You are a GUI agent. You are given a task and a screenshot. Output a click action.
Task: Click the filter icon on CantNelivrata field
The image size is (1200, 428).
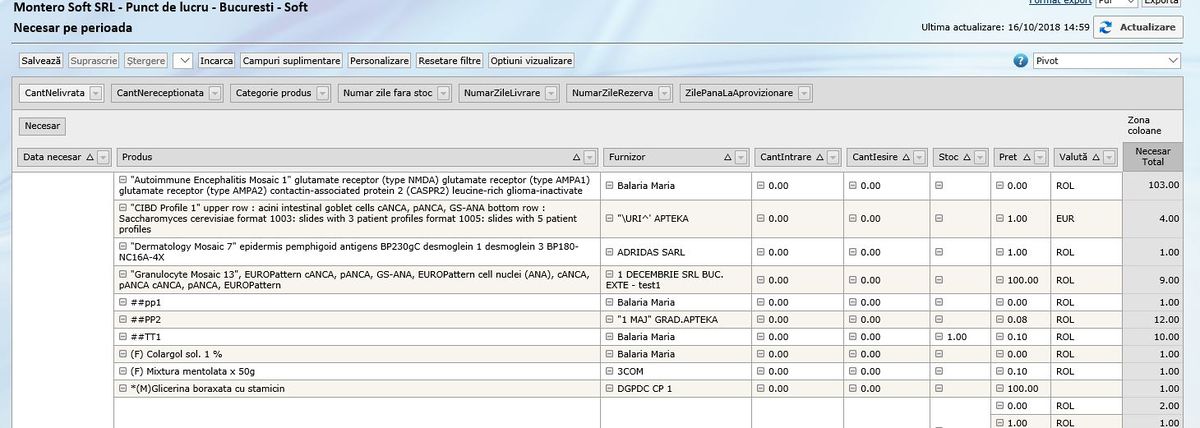pos(96,93)
